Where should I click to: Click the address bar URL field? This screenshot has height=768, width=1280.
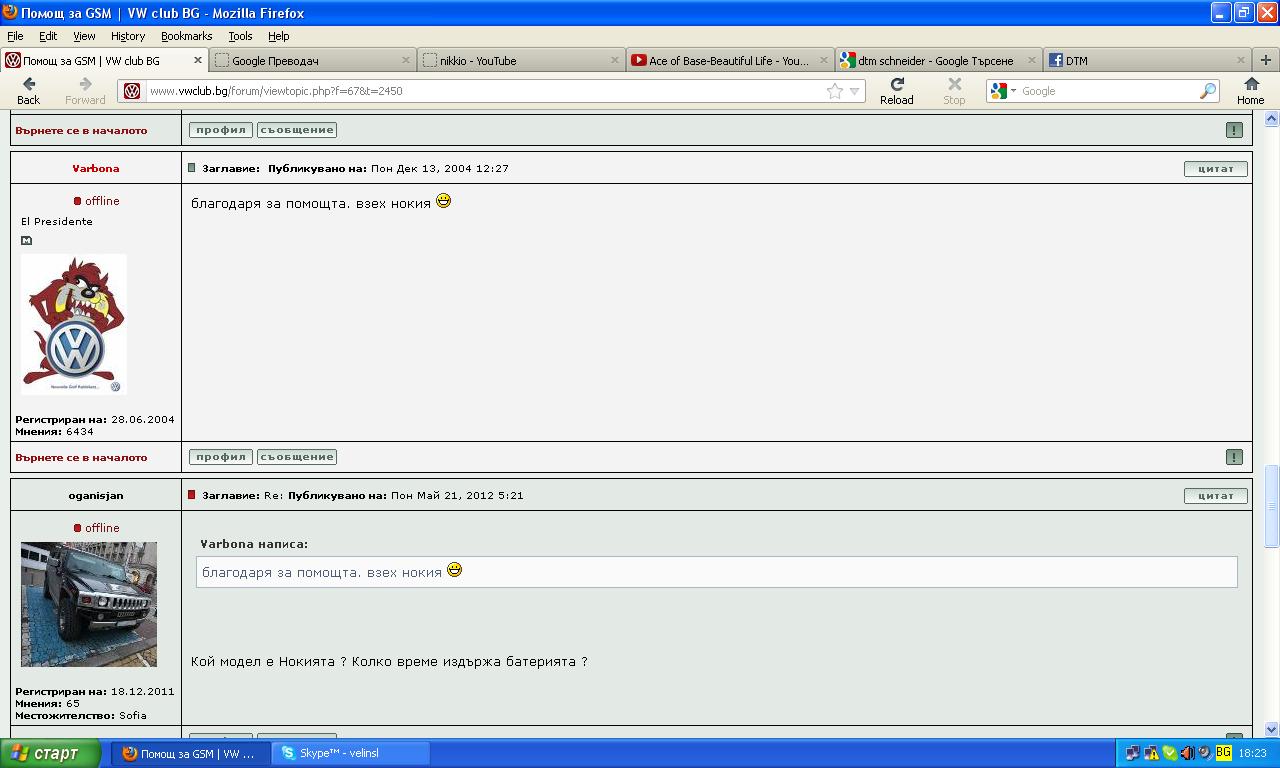(480, 91)
